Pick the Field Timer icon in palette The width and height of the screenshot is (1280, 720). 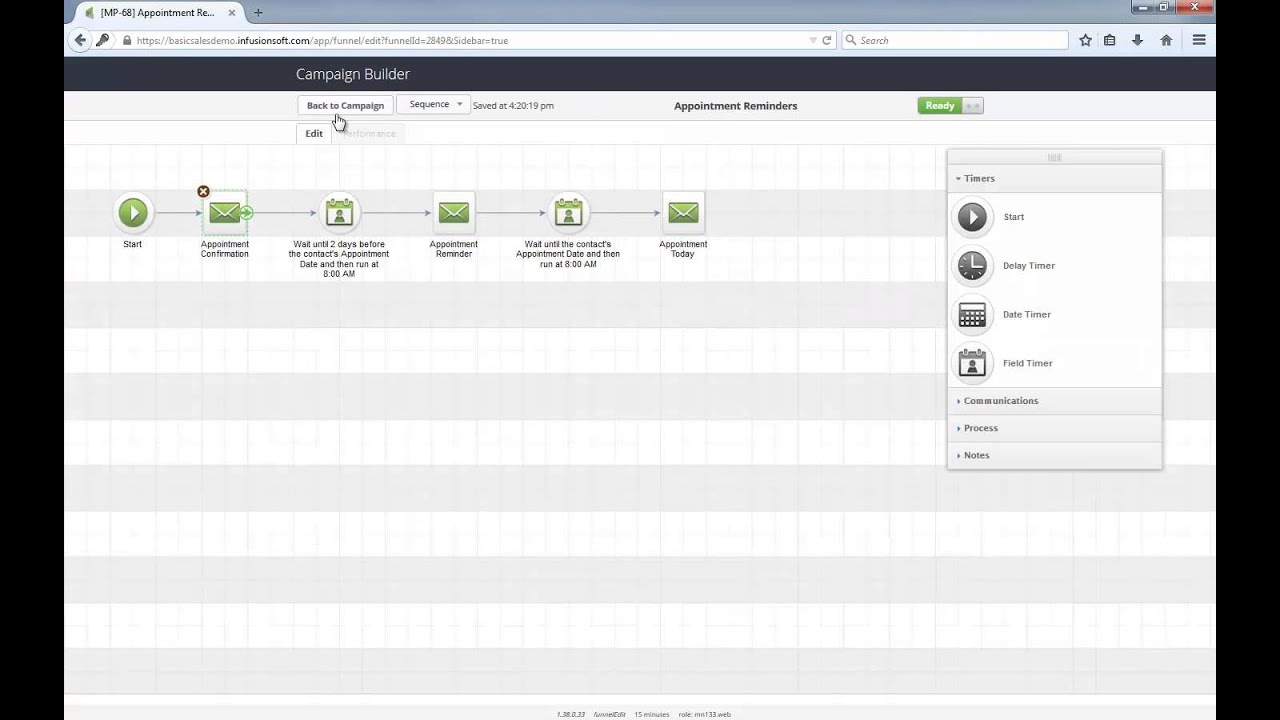tap(972, 364)
